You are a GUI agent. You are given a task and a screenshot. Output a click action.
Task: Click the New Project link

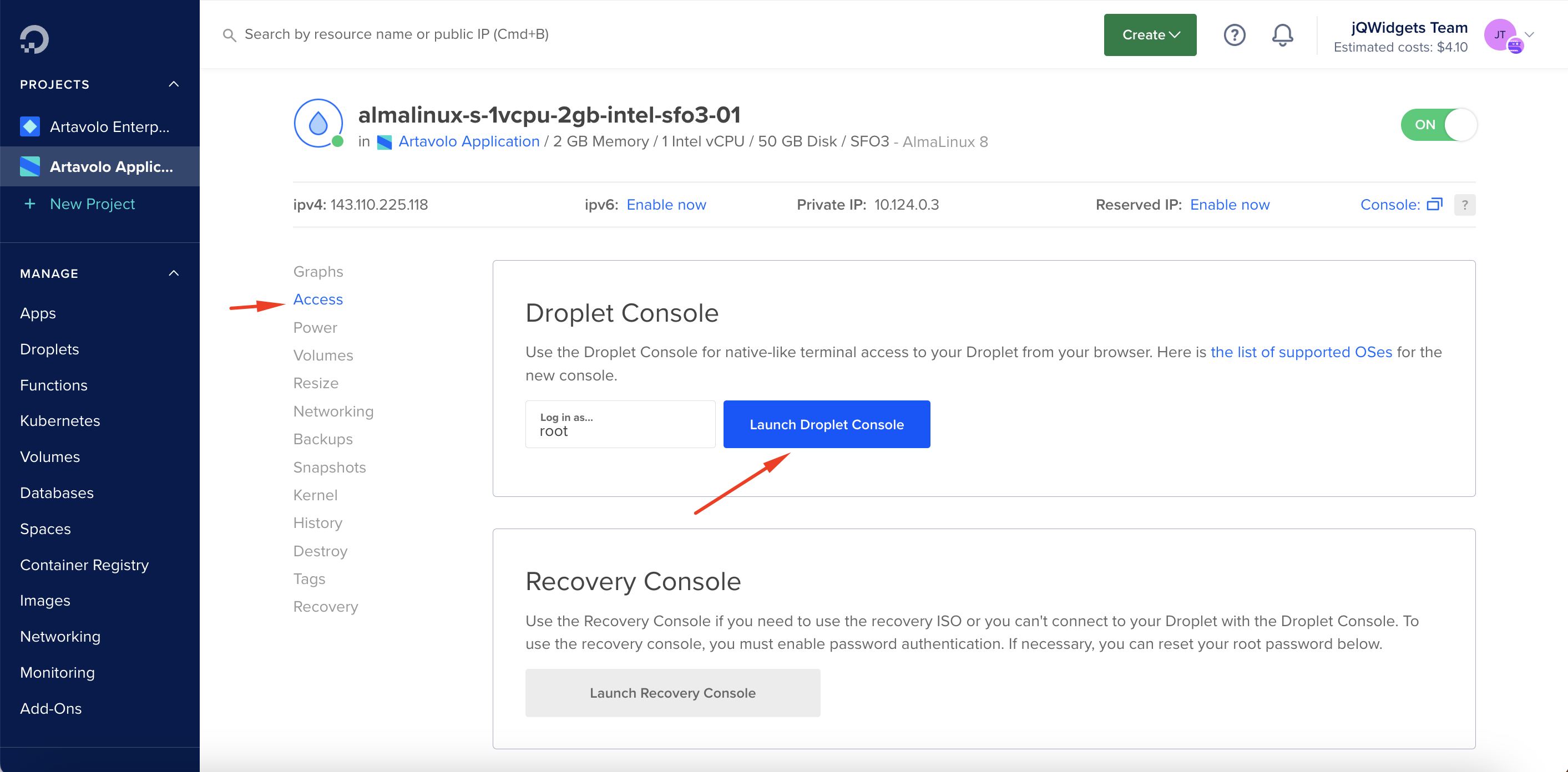[x=93, y=204]
